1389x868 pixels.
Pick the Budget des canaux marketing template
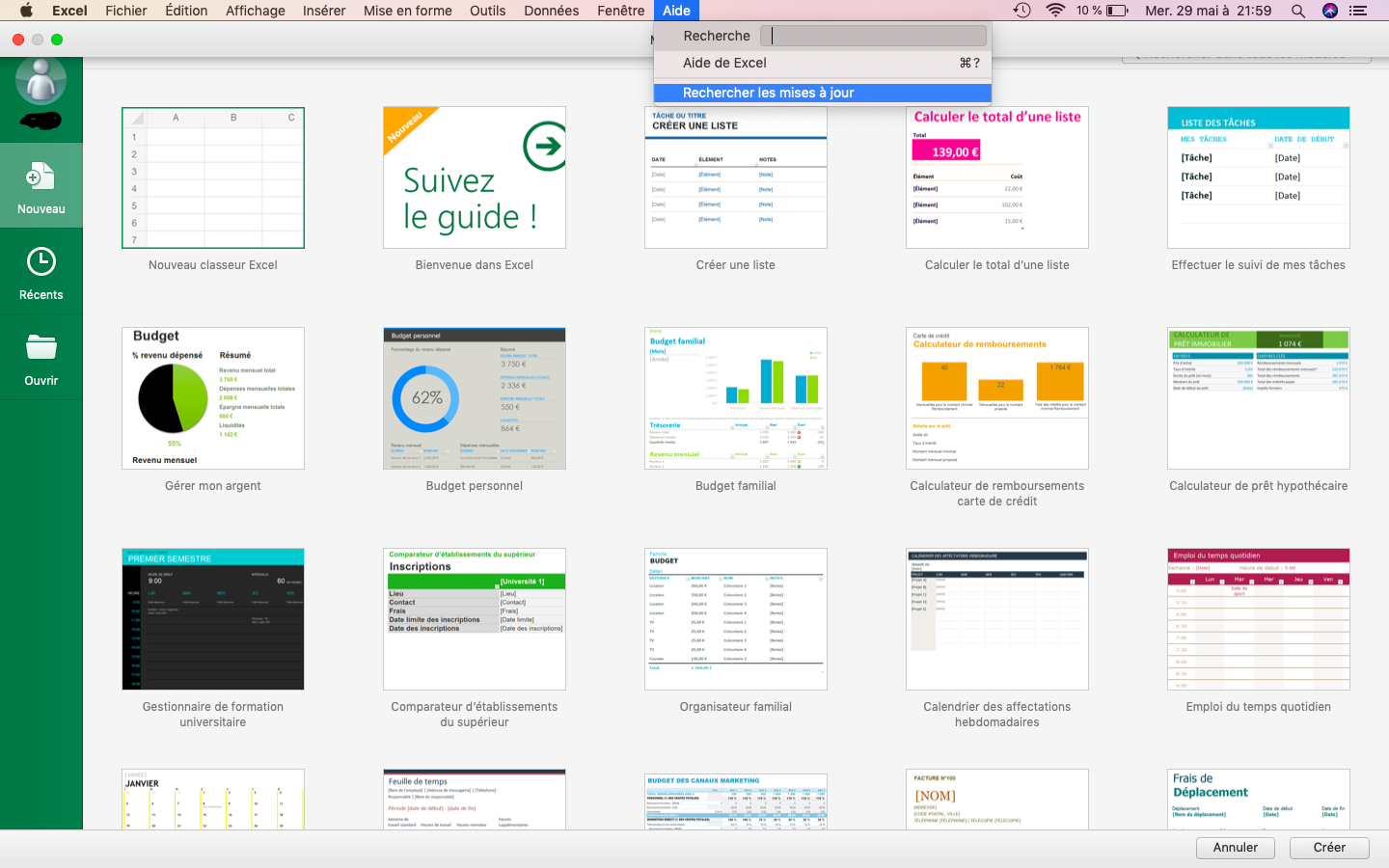click(736, 800)
